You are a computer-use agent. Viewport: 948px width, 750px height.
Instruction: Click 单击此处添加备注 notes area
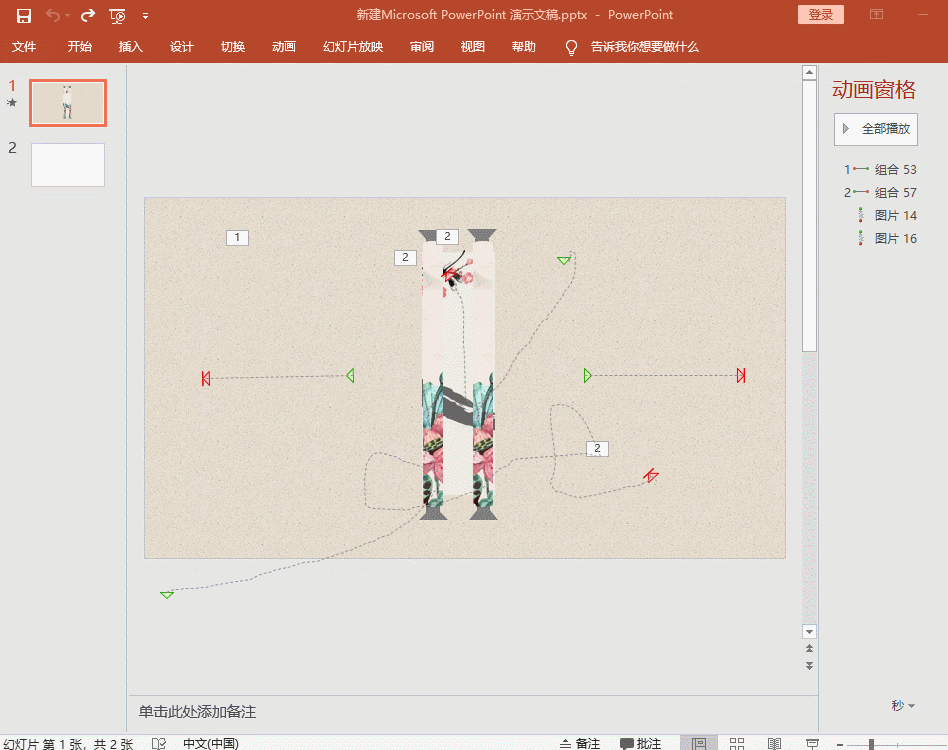(x=197, y=711)
